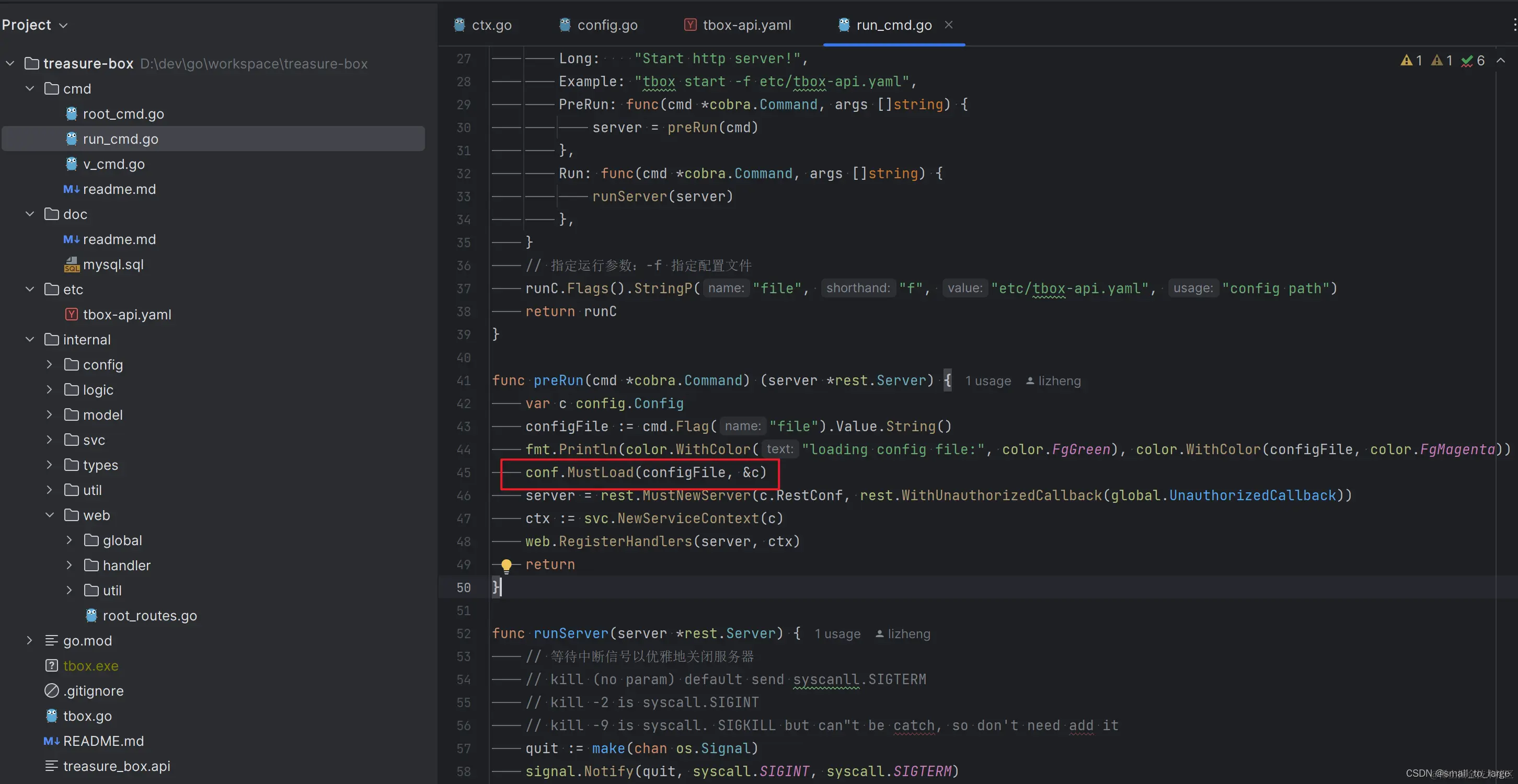The image size is (1518, 784).
Task: Click the gopher icon on the ctx.go tab
Action: [x=459, y=25]
